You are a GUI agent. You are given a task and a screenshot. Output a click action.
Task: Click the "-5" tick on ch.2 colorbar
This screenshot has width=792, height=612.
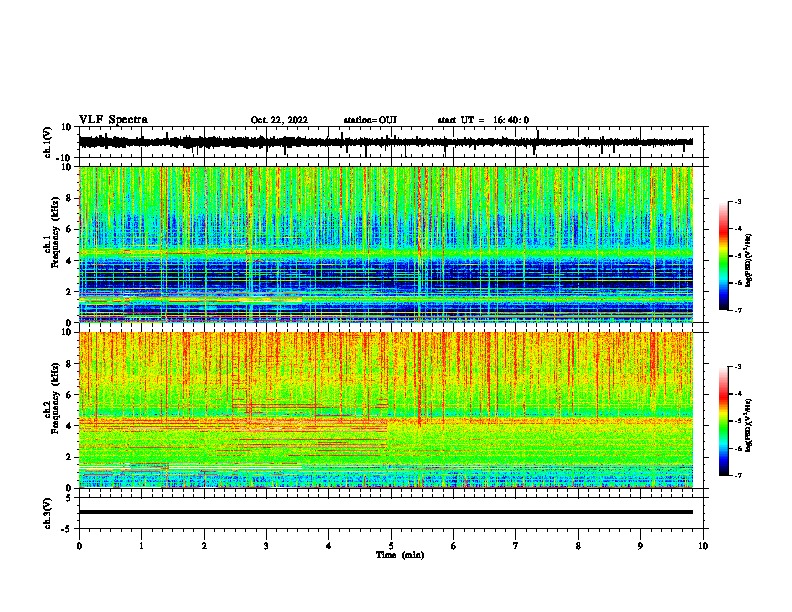pos(738,421)
